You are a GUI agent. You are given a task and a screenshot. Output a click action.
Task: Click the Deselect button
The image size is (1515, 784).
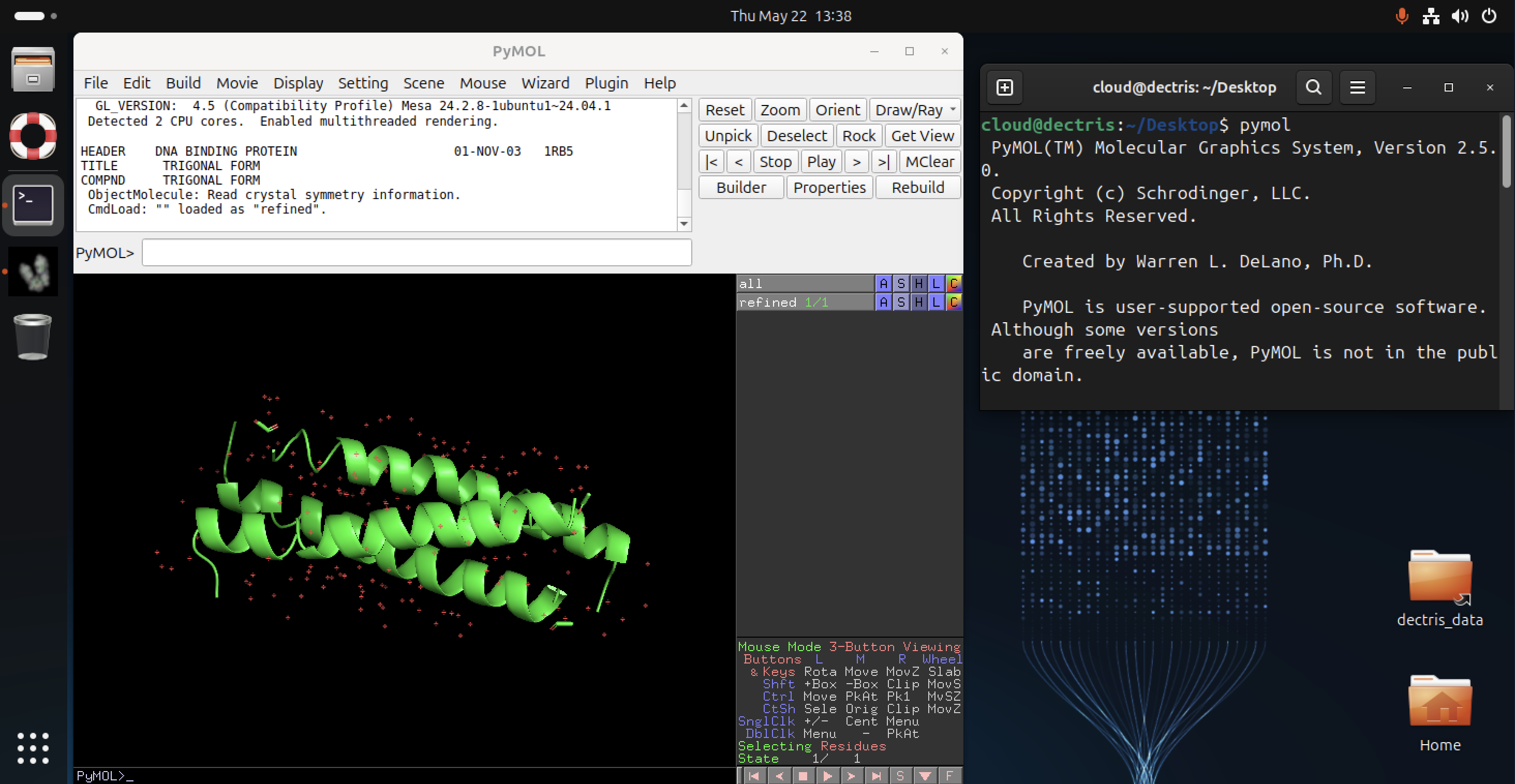pos(797,136)
